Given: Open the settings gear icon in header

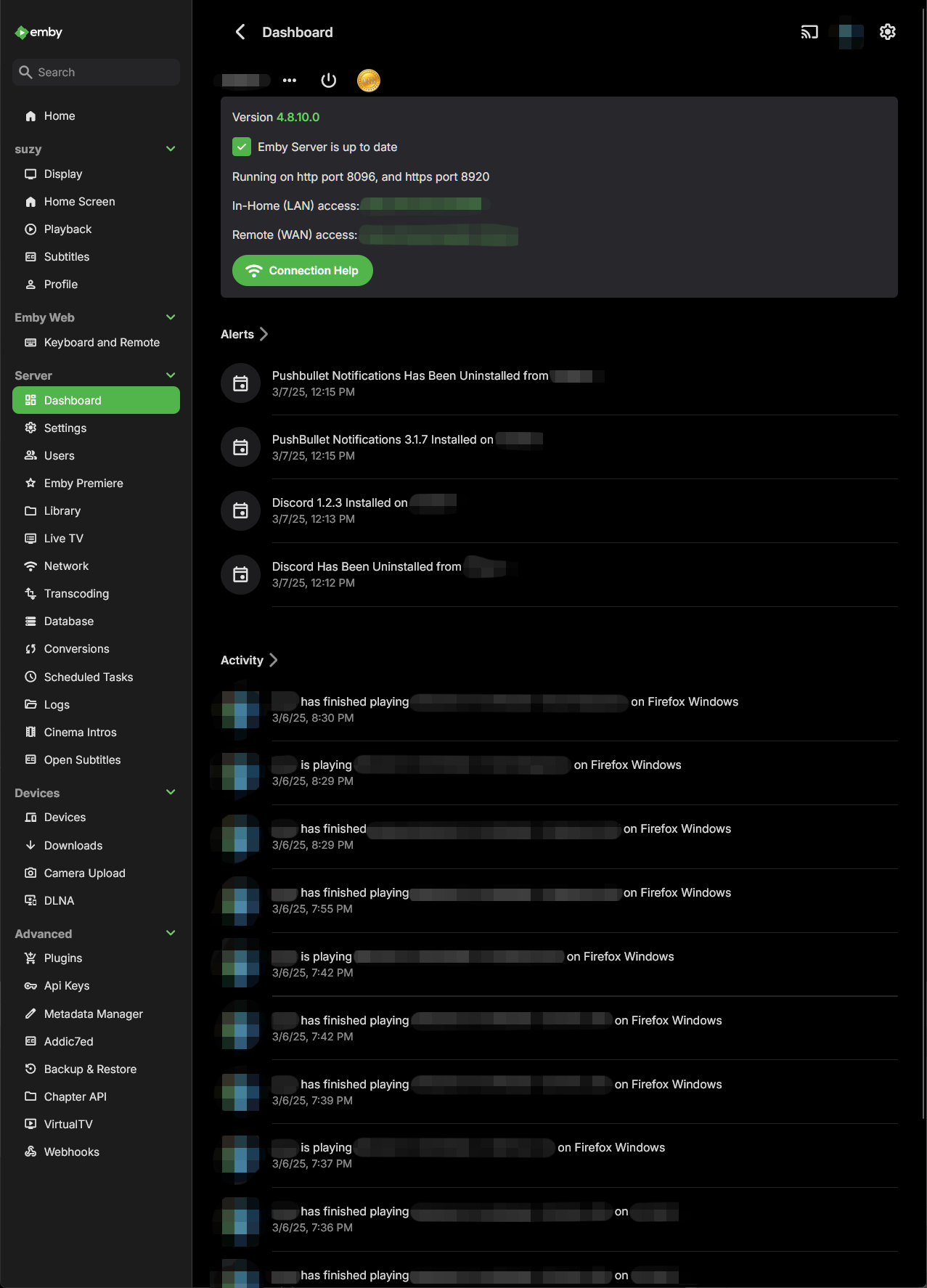Looking at the screenshot, I should coord(888,32).
